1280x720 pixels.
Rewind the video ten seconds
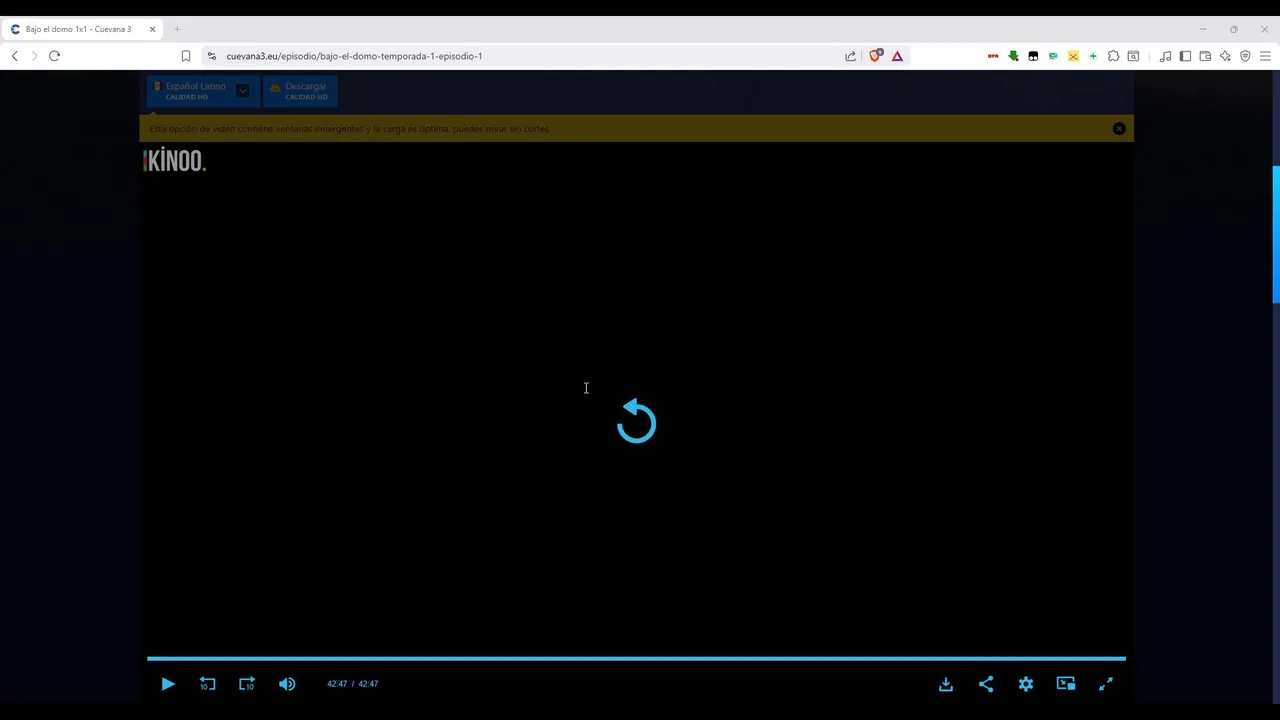(207, 684)
